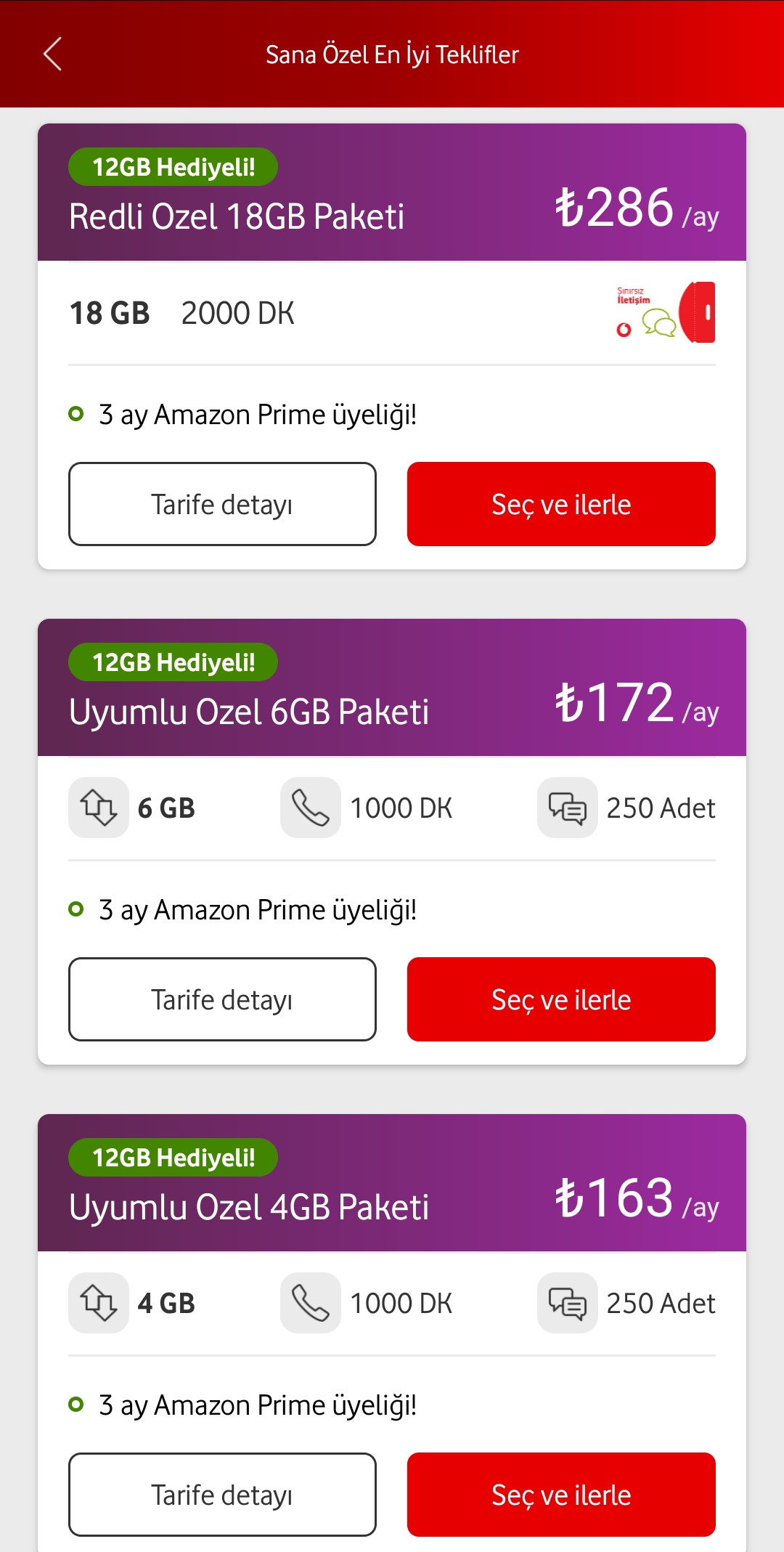This screenshot has height=1552, width=784.
Task: Tap the 12GB Hediyeli badge on Redli package
Action: (x=173, y=167)
